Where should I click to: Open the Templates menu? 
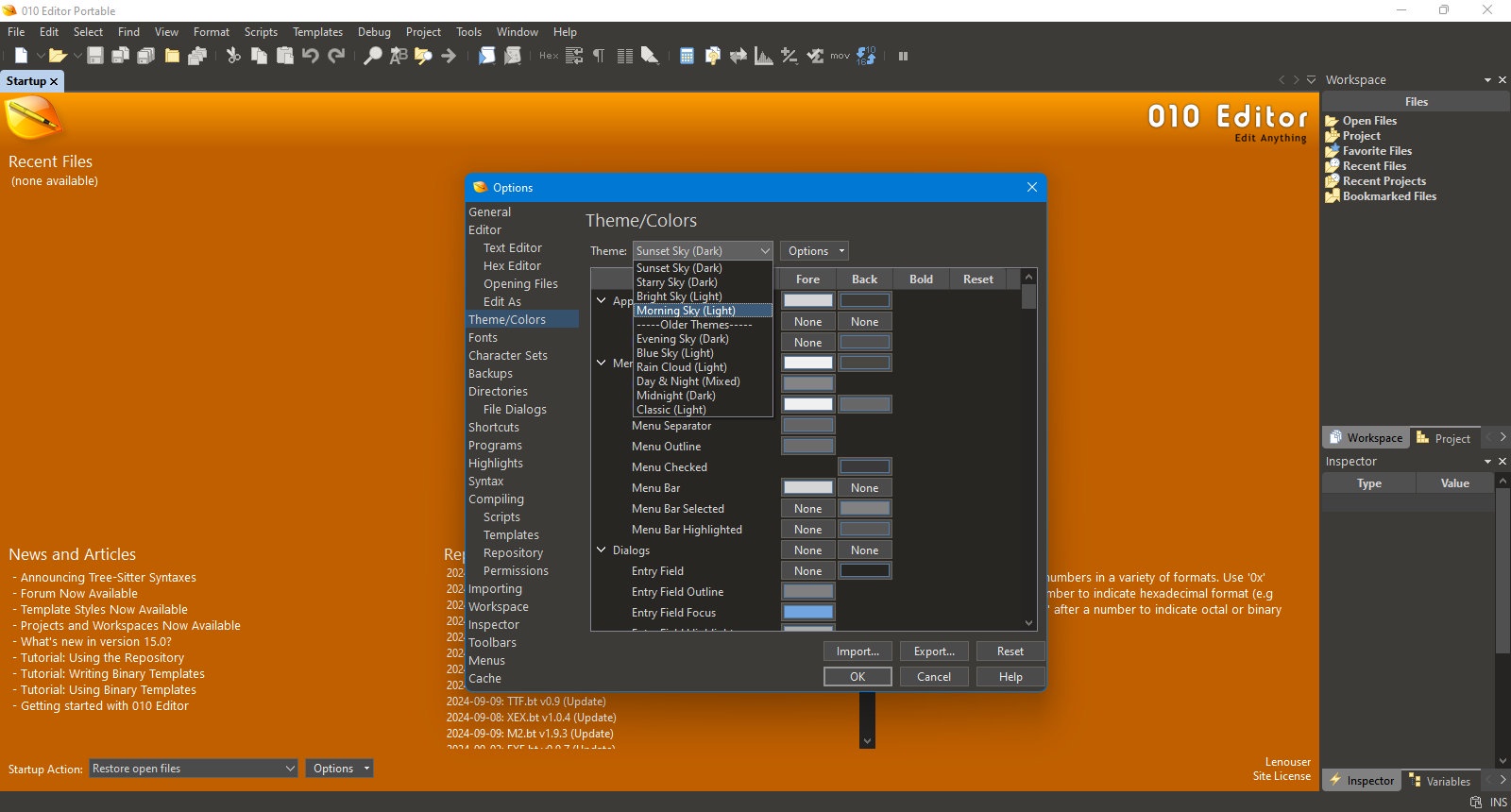[x=317, y=32]
